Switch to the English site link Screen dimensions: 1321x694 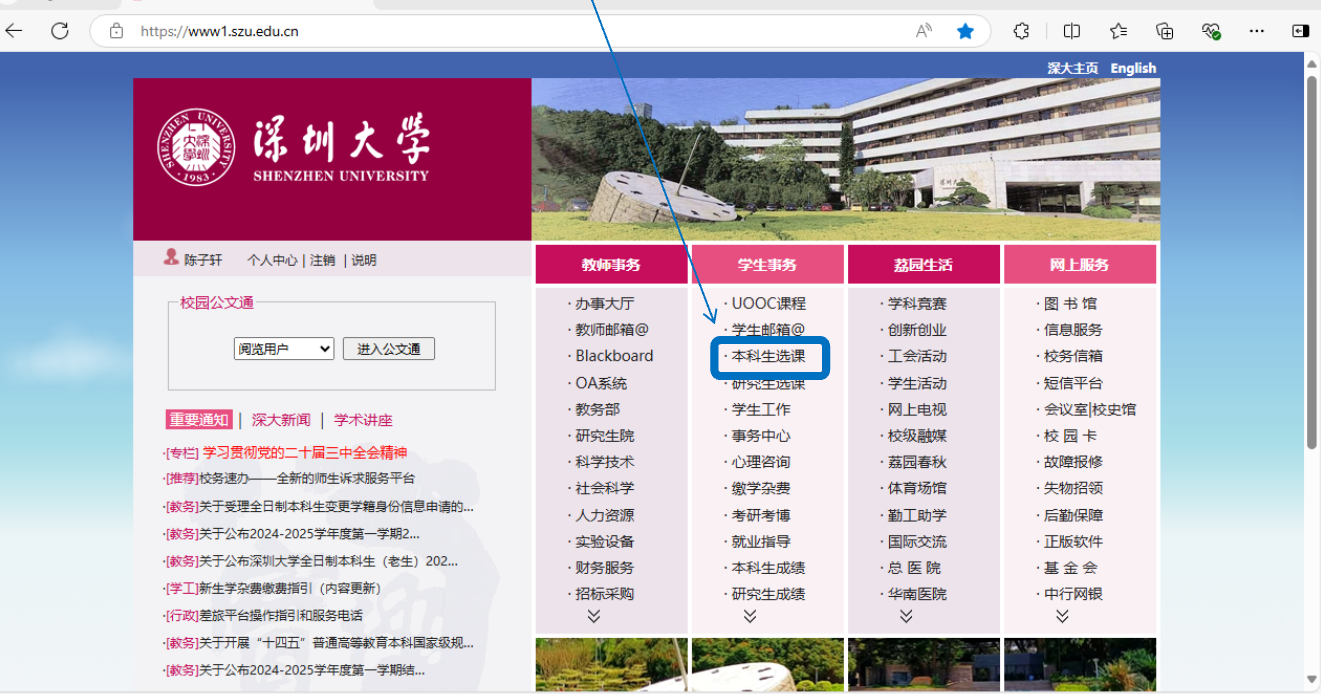1133,68
